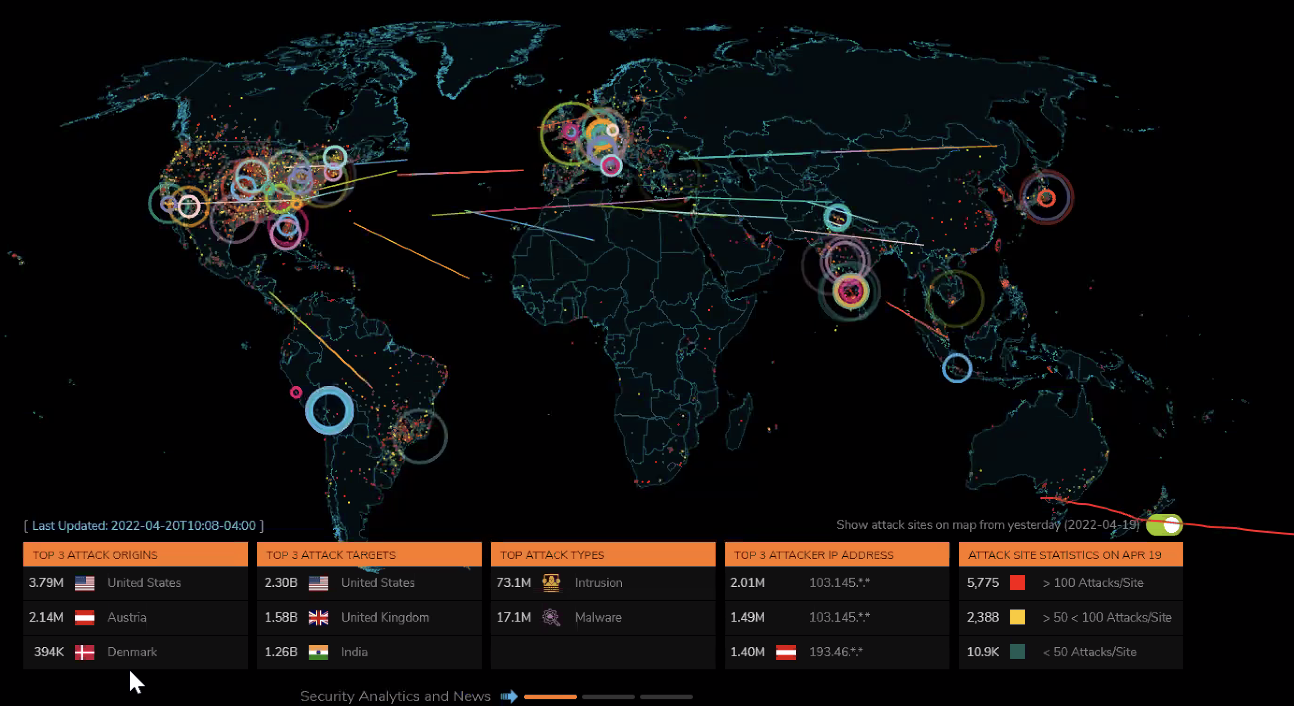The image size is (1294, 706).
Task: Click the Denmark flag icon
Action: [x=85, y=652]
